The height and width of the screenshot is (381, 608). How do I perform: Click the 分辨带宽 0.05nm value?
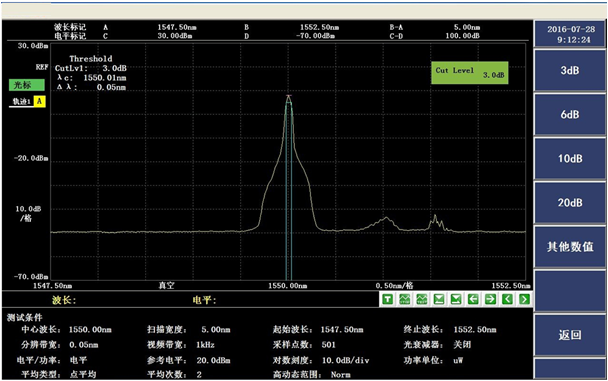coord(84,345)
